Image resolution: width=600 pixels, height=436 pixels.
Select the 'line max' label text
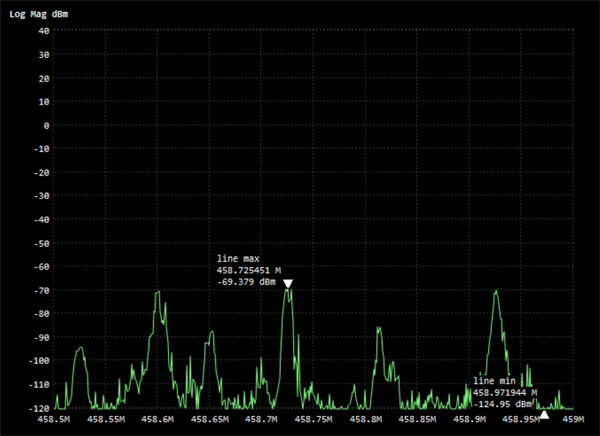pos(238,258)
